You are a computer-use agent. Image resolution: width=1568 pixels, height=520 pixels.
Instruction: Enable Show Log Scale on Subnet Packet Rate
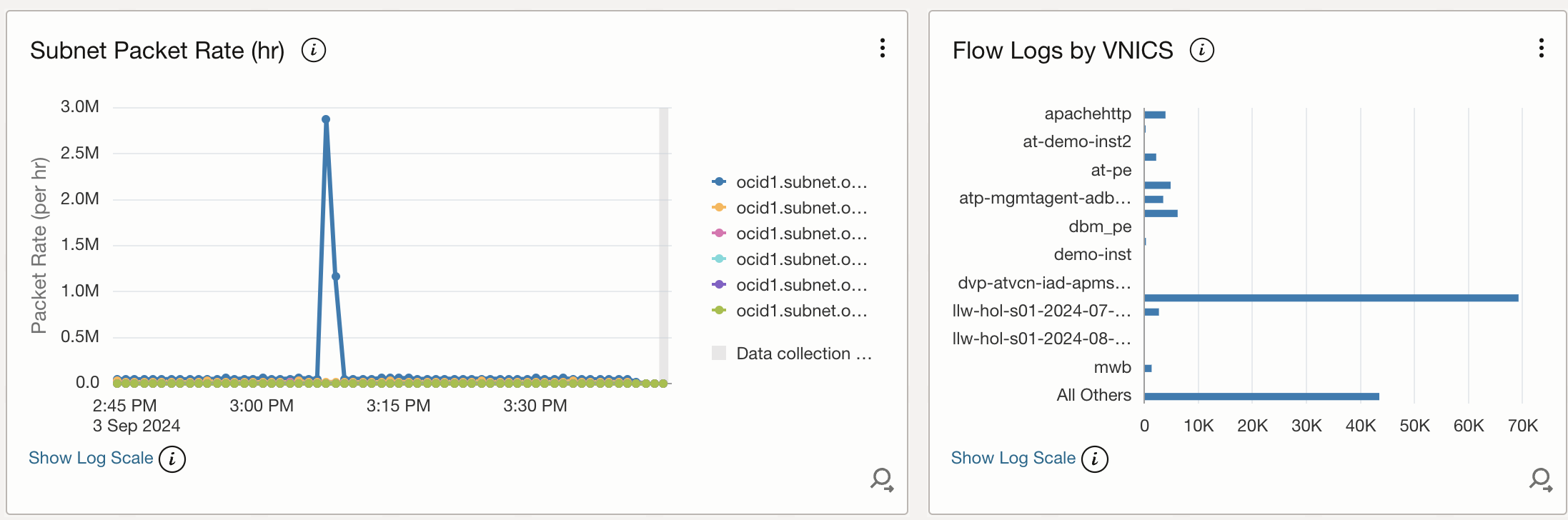[91, 458]
